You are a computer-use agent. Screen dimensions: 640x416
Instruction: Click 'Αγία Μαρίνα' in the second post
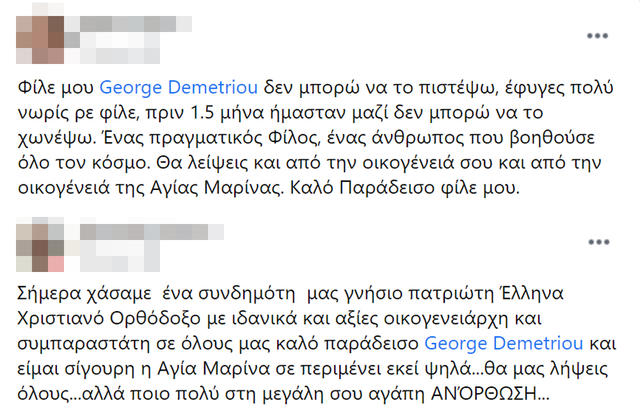(x=214, y=369)
